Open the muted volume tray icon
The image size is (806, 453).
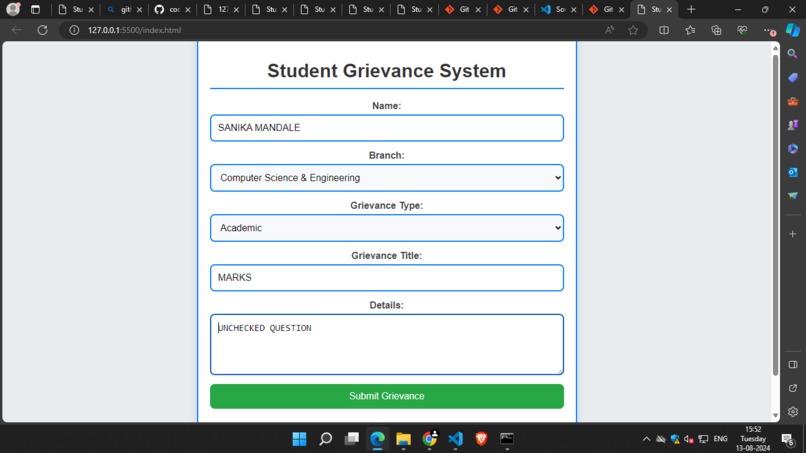tap(688, 439)
